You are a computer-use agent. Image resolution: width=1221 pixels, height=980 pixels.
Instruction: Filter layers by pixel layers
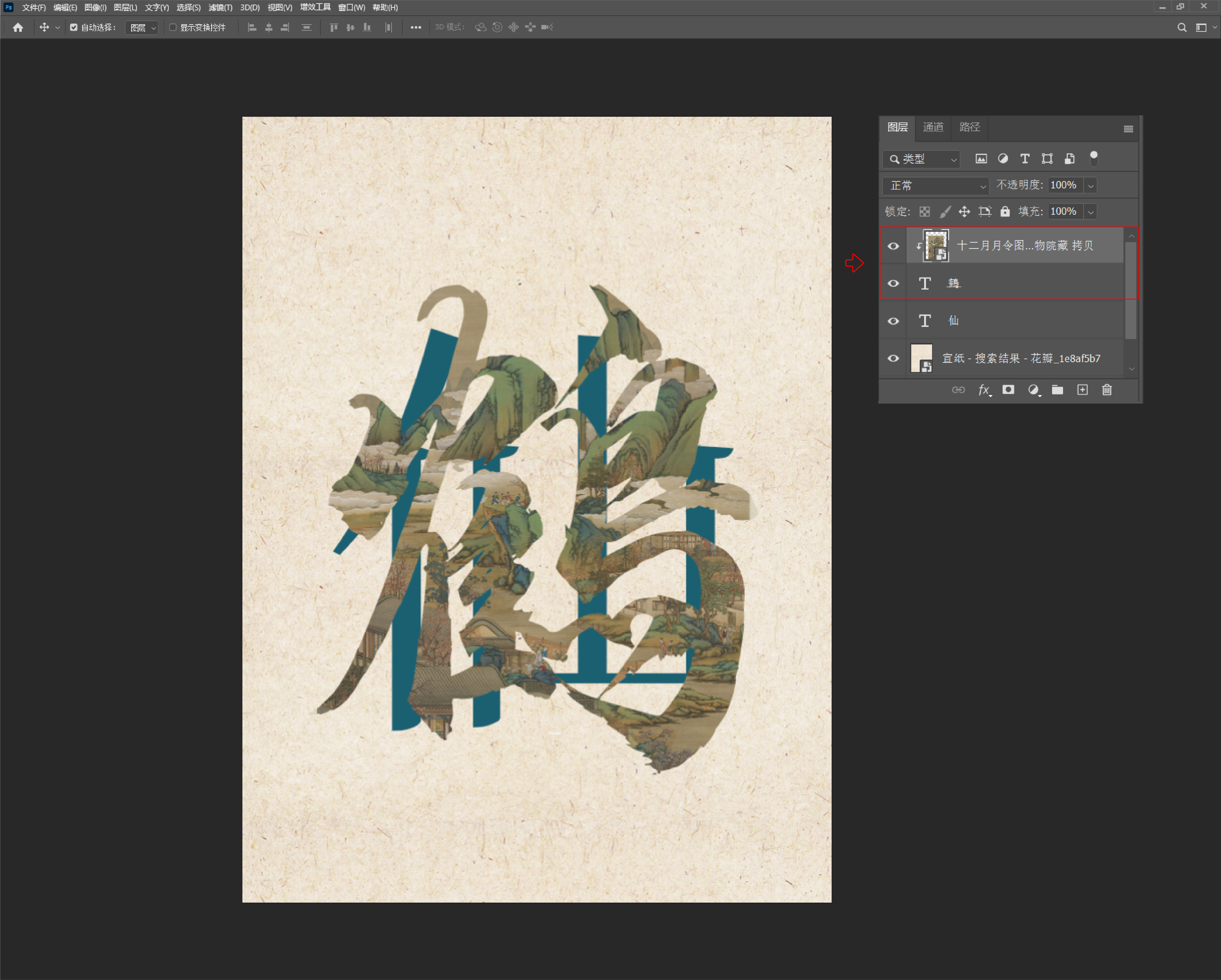click(981, 159)
